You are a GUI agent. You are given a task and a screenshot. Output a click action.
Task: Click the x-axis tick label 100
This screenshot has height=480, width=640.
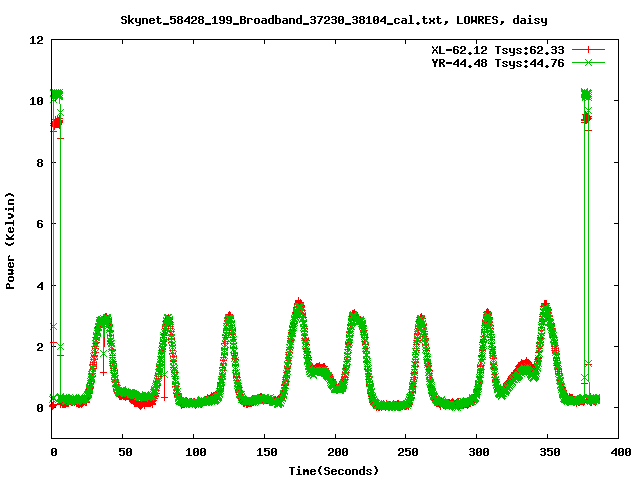click(x=196, y=452)
